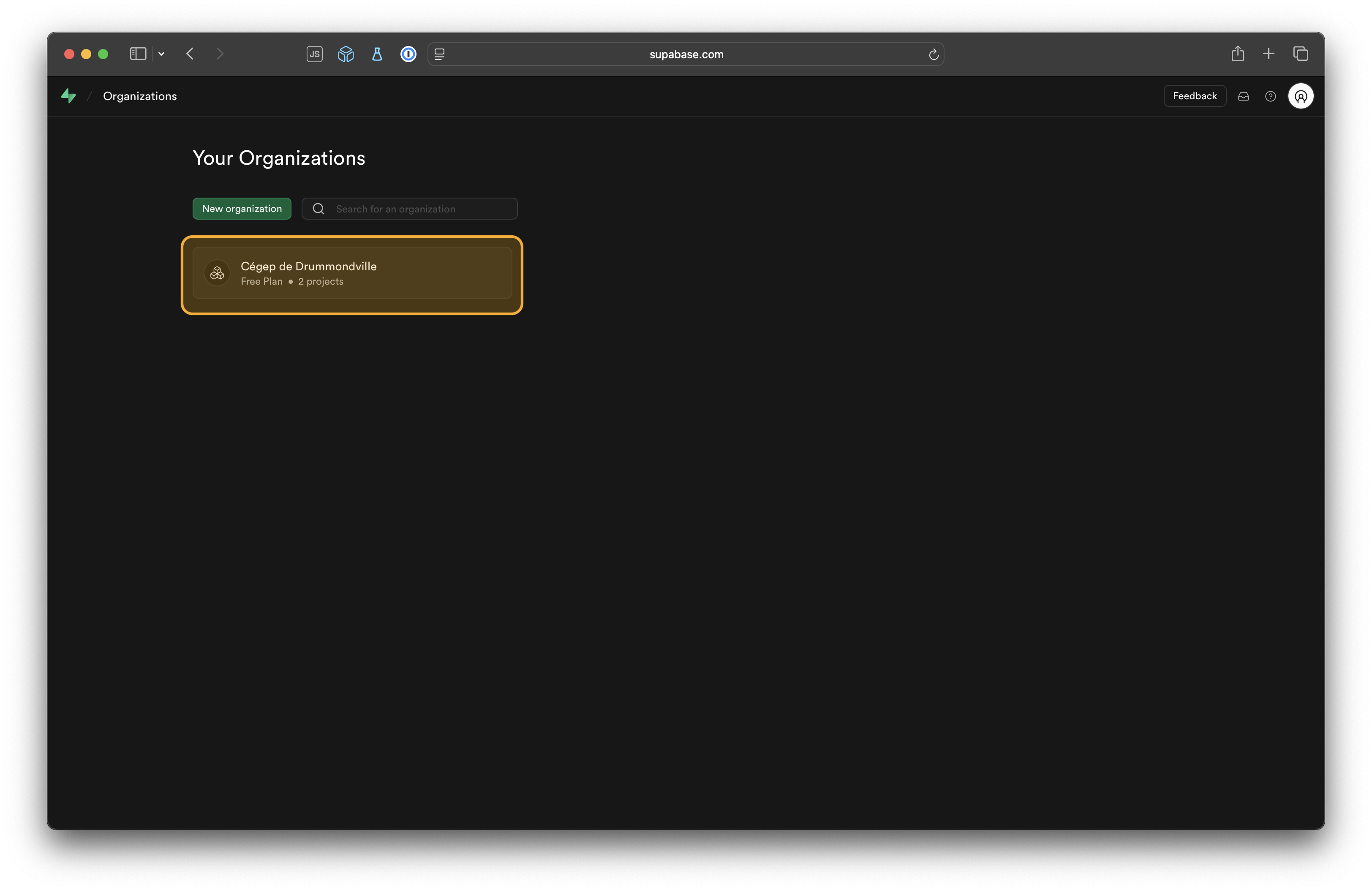Click the search magnifier icon
The width and height of the screenshot is (1372, 892).
tap(318, 209)
